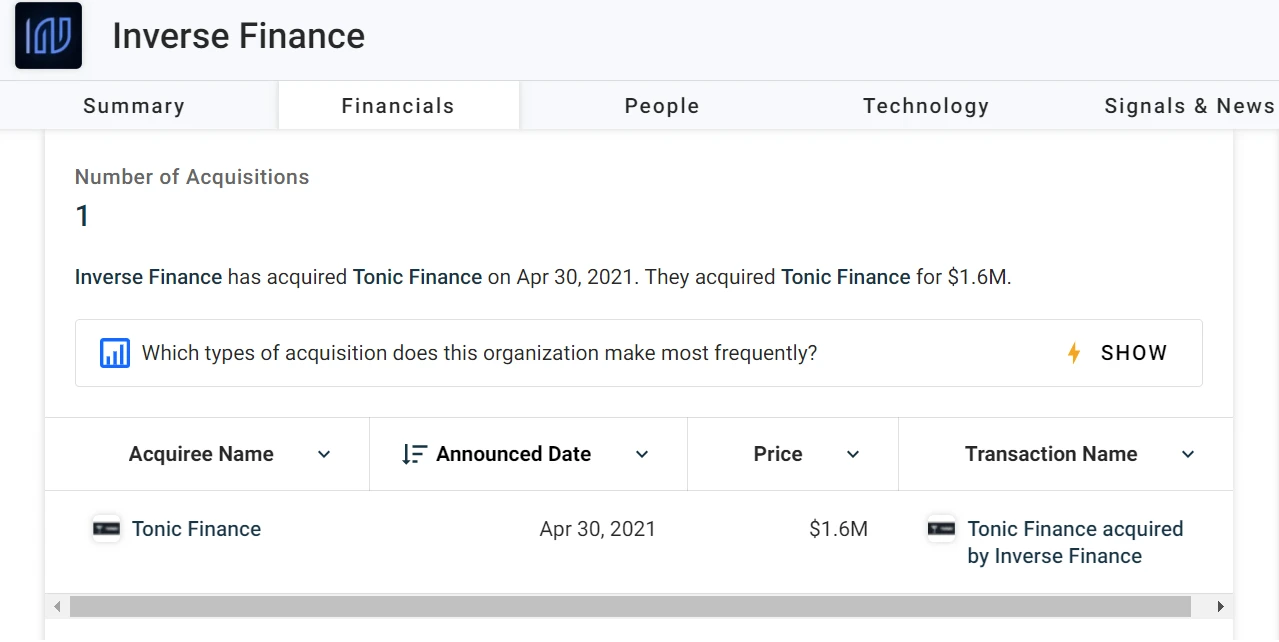Click the Inverse Finance logo icon
This screenshot has height=642, width=1279.
48,36
